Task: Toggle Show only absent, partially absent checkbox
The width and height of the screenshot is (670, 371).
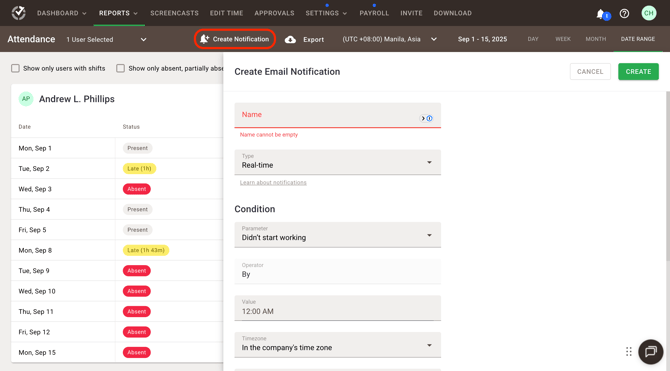Action: [x=120, y=68]
